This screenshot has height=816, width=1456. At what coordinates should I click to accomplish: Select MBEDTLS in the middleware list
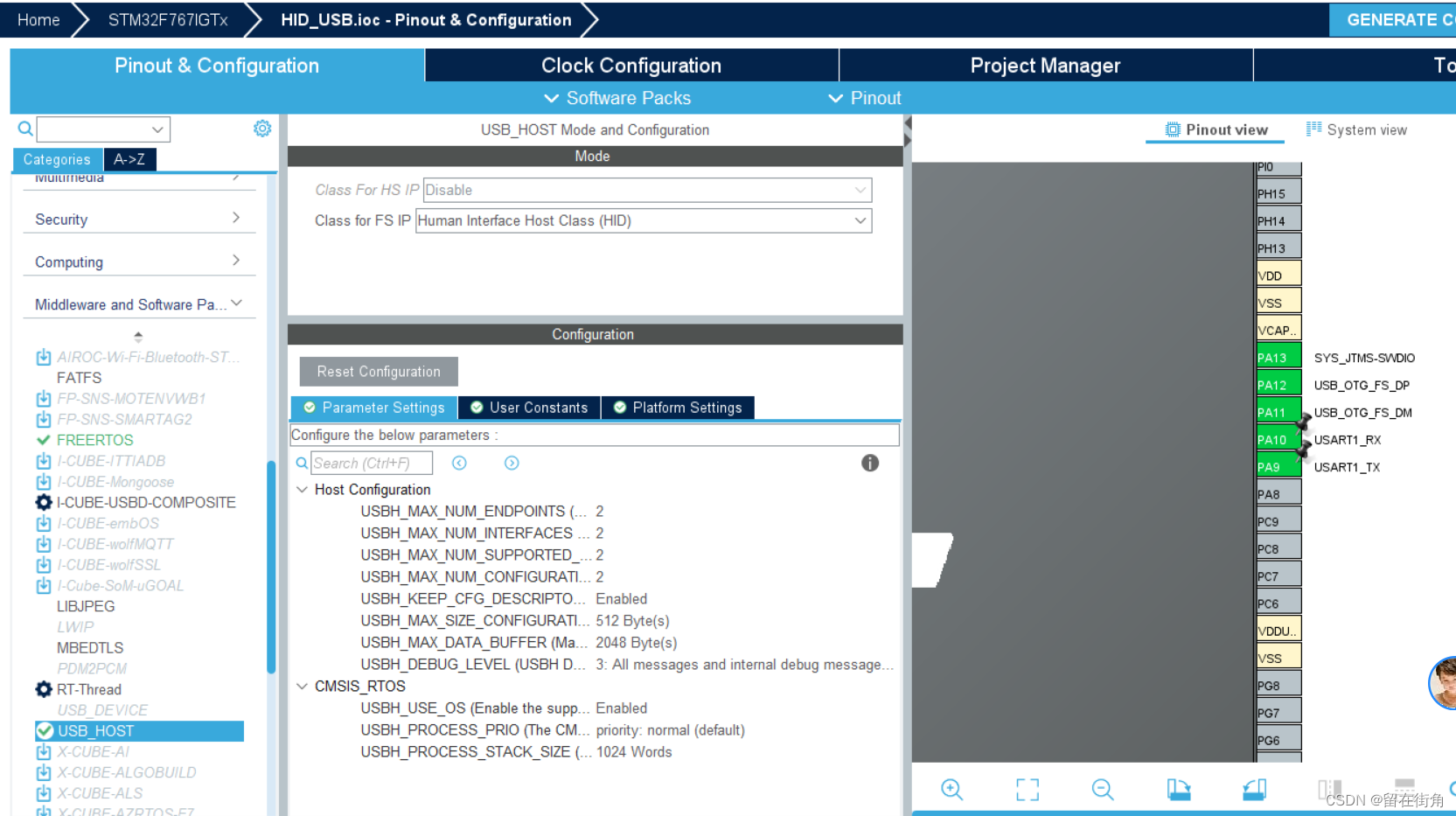[x=90, y=648]
